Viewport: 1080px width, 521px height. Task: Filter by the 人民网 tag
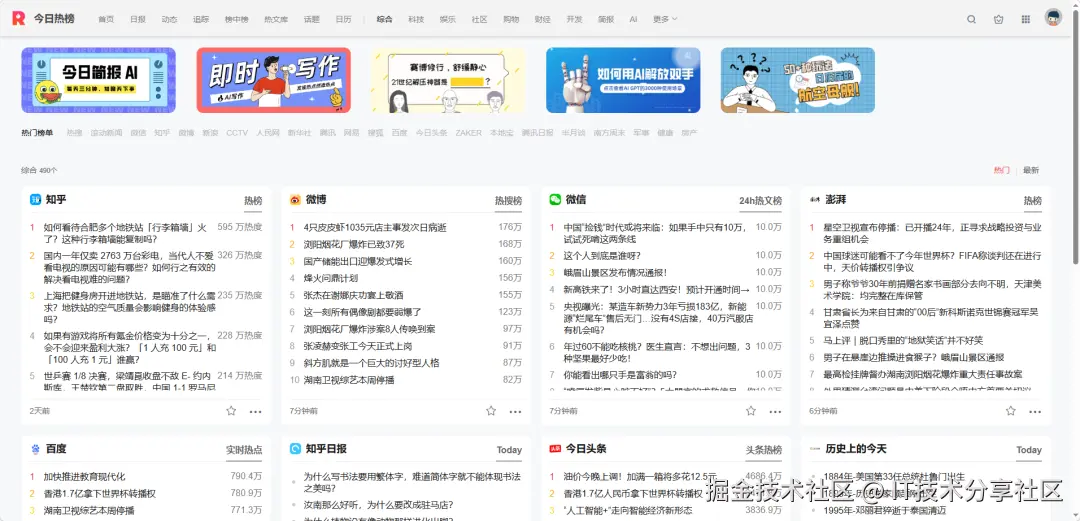coord(268,133)
